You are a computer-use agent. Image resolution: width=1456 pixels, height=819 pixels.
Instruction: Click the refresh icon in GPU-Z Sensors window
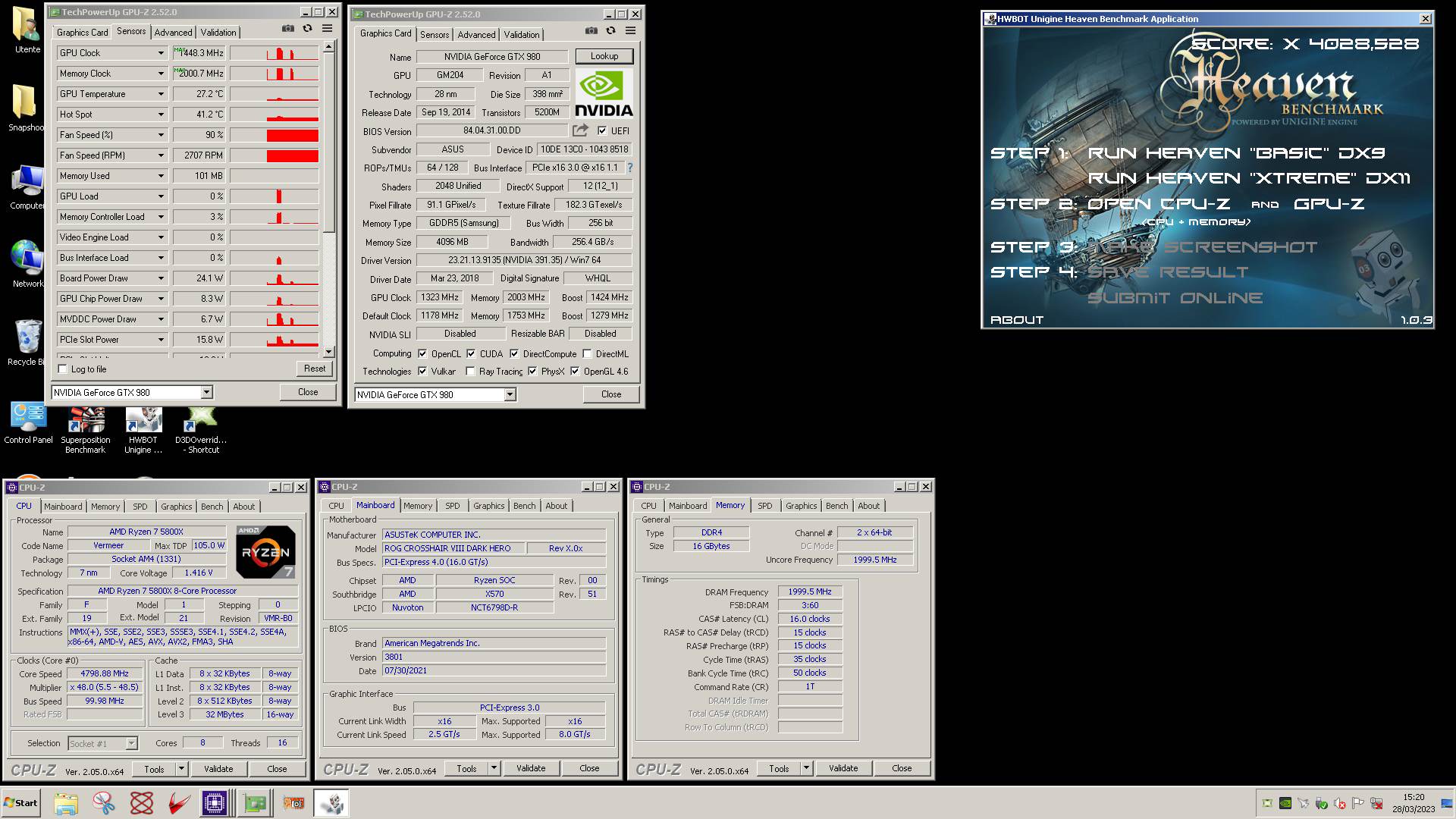[308, 29]
